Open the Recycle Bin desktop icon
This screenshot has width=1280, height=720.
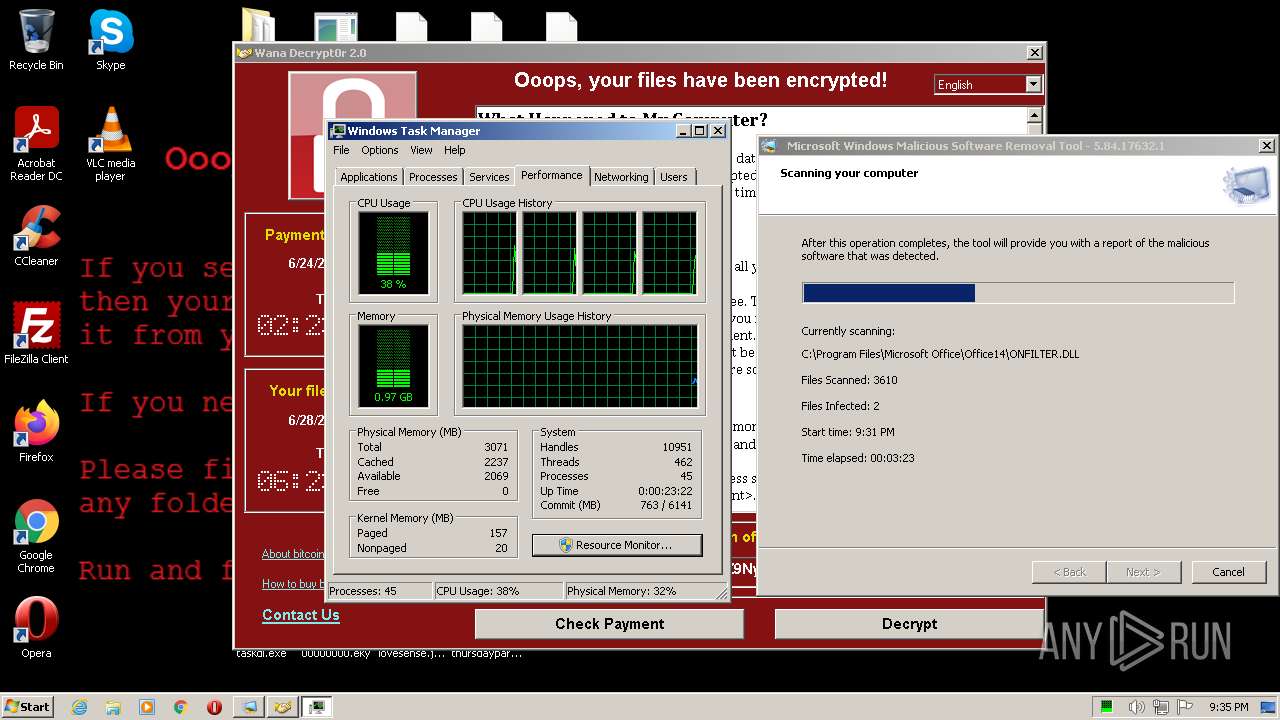tap(36, 40)
